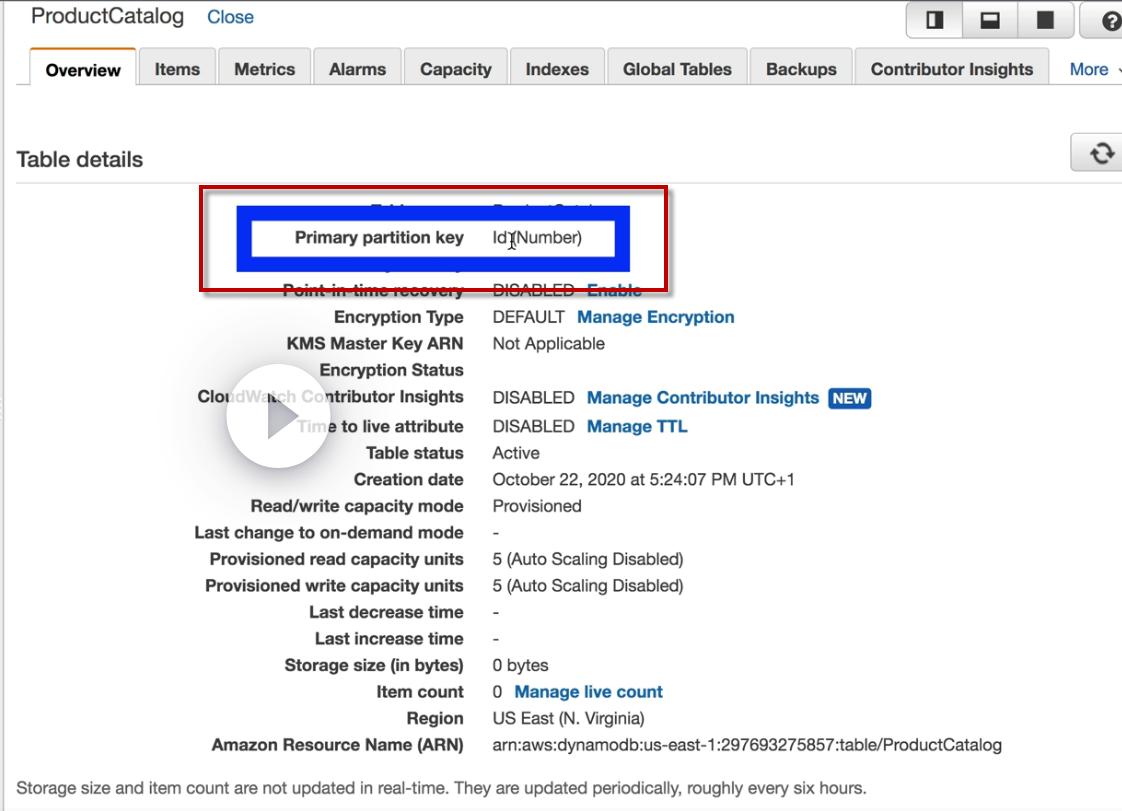Open the Global Tables tab

point(677,69)
